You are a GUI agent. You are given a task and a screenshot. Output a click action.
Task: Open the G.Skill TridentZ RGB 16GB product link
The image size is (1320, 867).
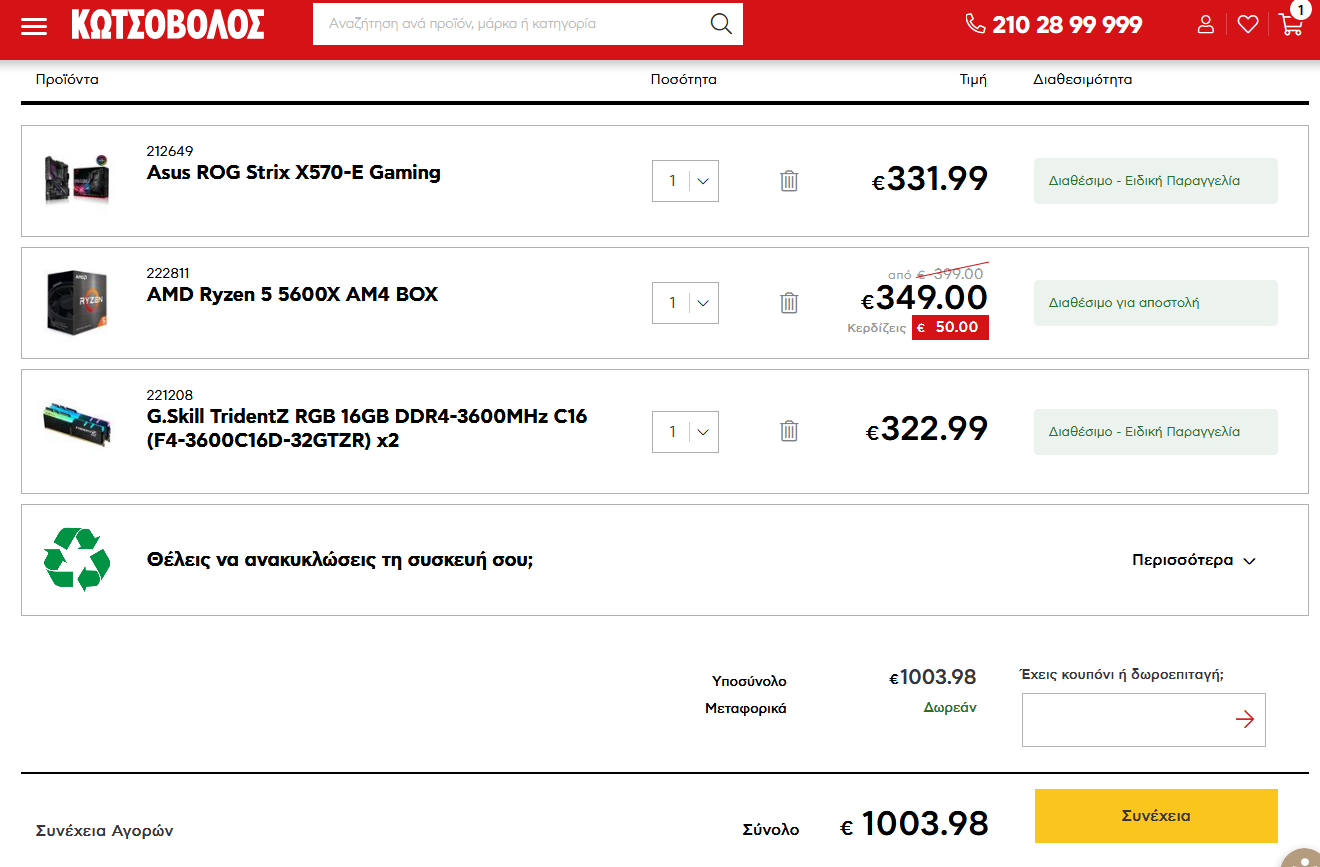(x=367, y=428)
